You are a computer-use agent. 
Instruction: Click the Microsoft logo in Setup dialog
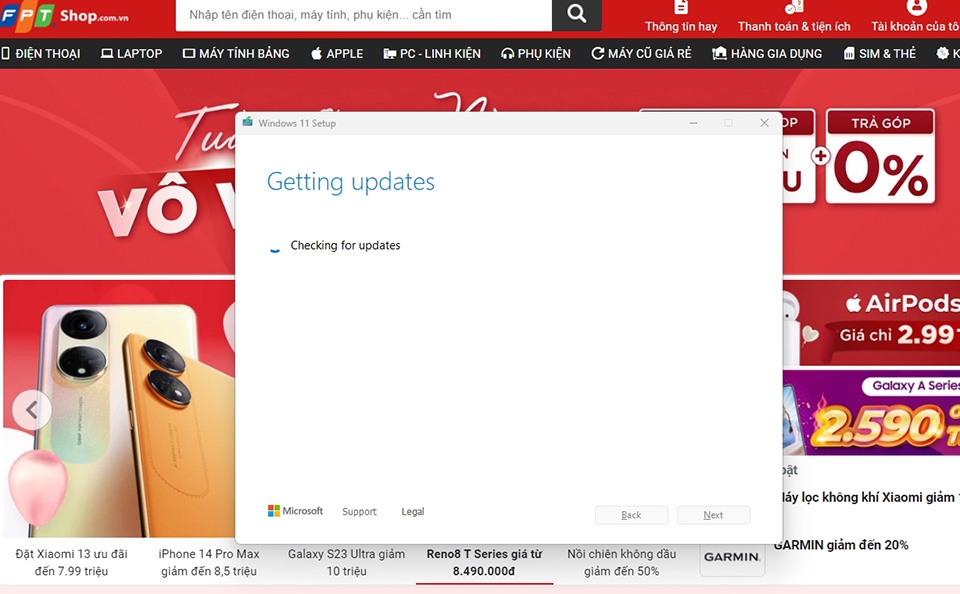pyautogui.click(x=295, y=511)
